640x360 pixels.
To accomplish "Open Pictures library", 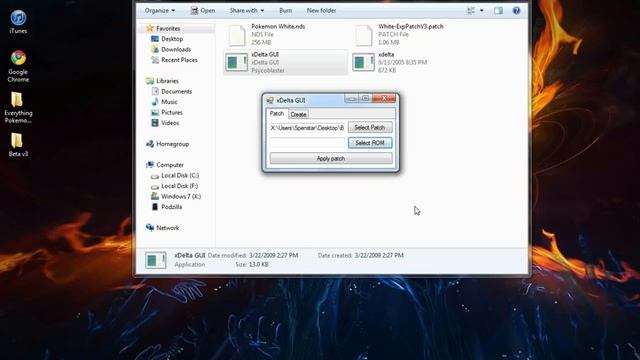I will tap(172, 112).
